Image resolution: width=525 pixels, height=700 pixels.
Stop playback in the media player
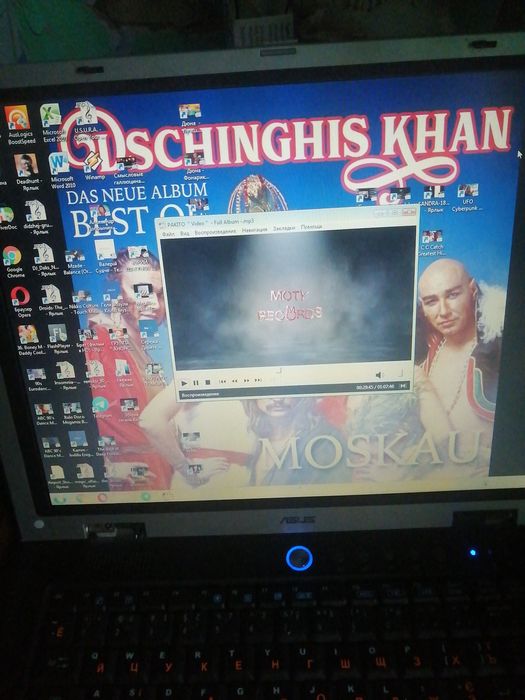click(208, 383)
